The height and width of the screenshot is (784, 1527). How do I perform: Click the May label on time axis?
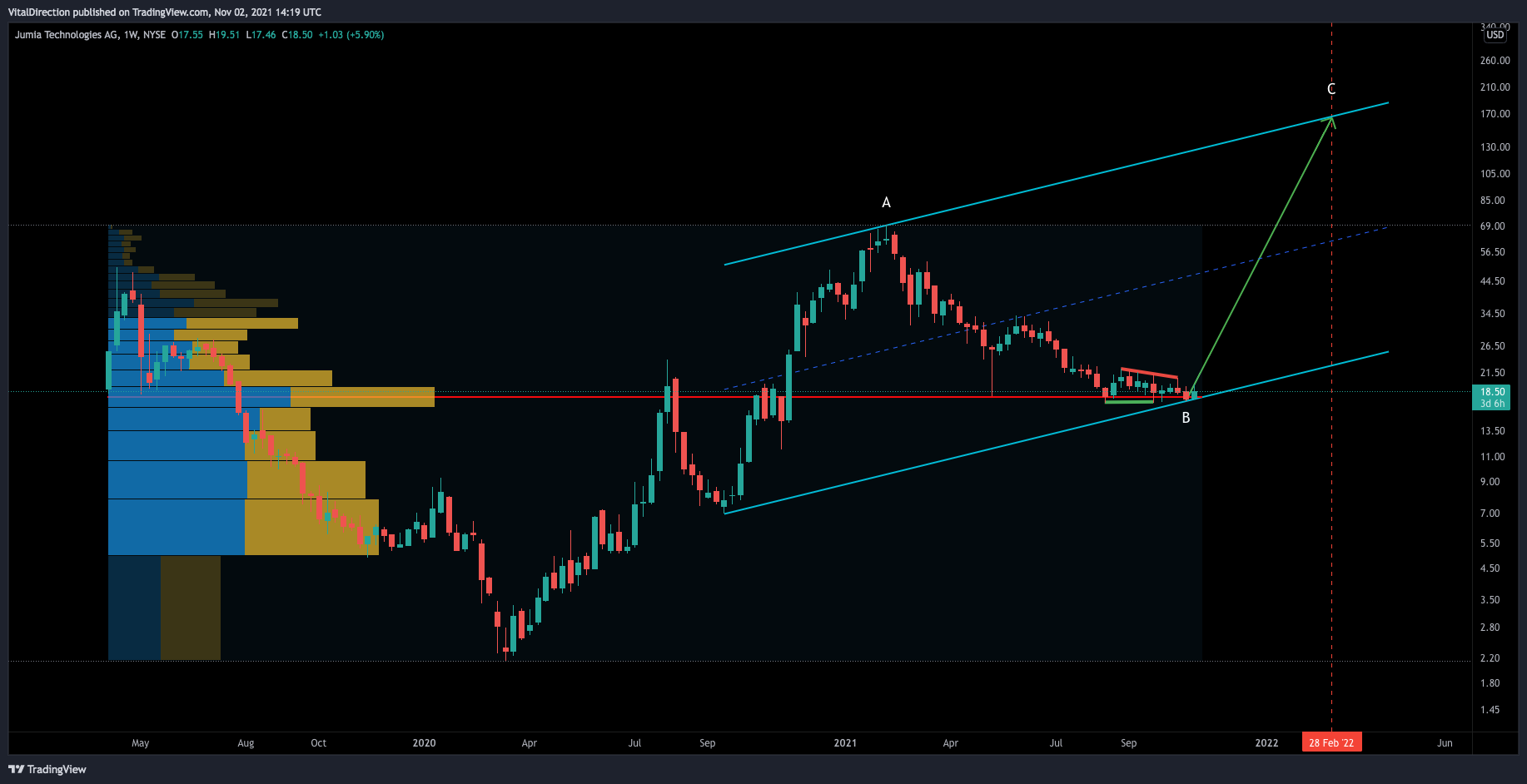coord(141,743)
